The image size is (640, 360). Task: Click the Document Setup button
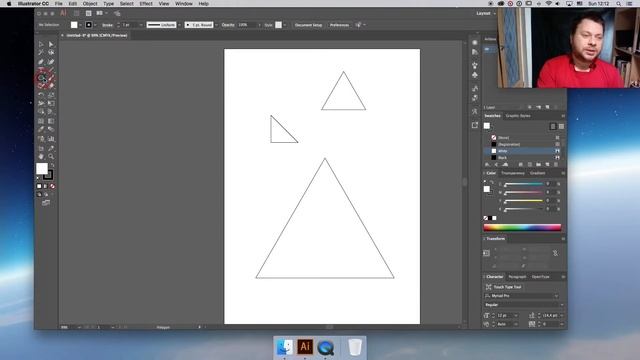[308, 25]
